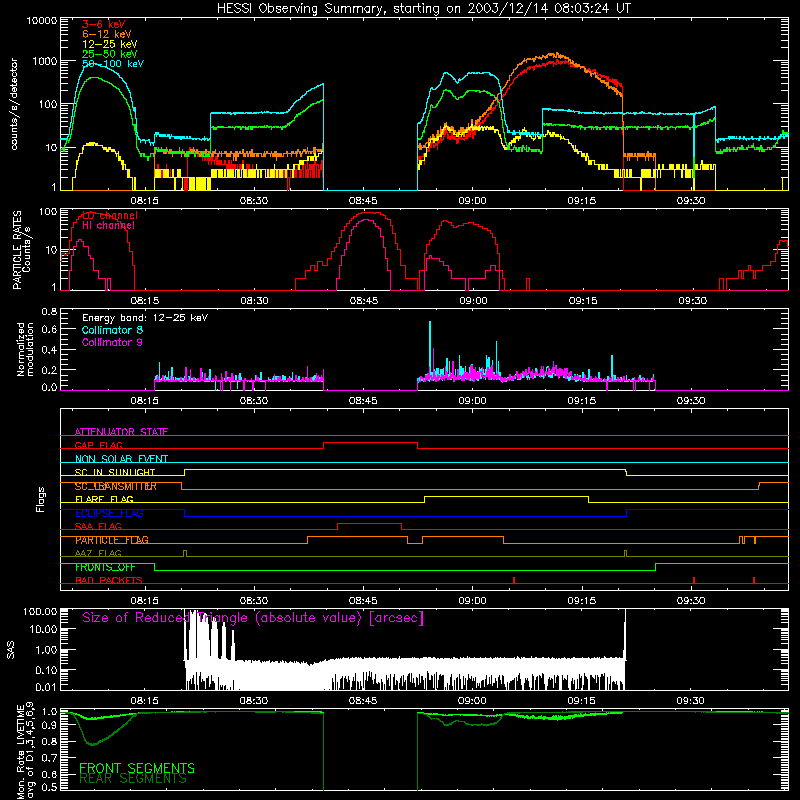
Task: Click the raised SAA_FLAG step segment
Action: click(x=369, y=524)
